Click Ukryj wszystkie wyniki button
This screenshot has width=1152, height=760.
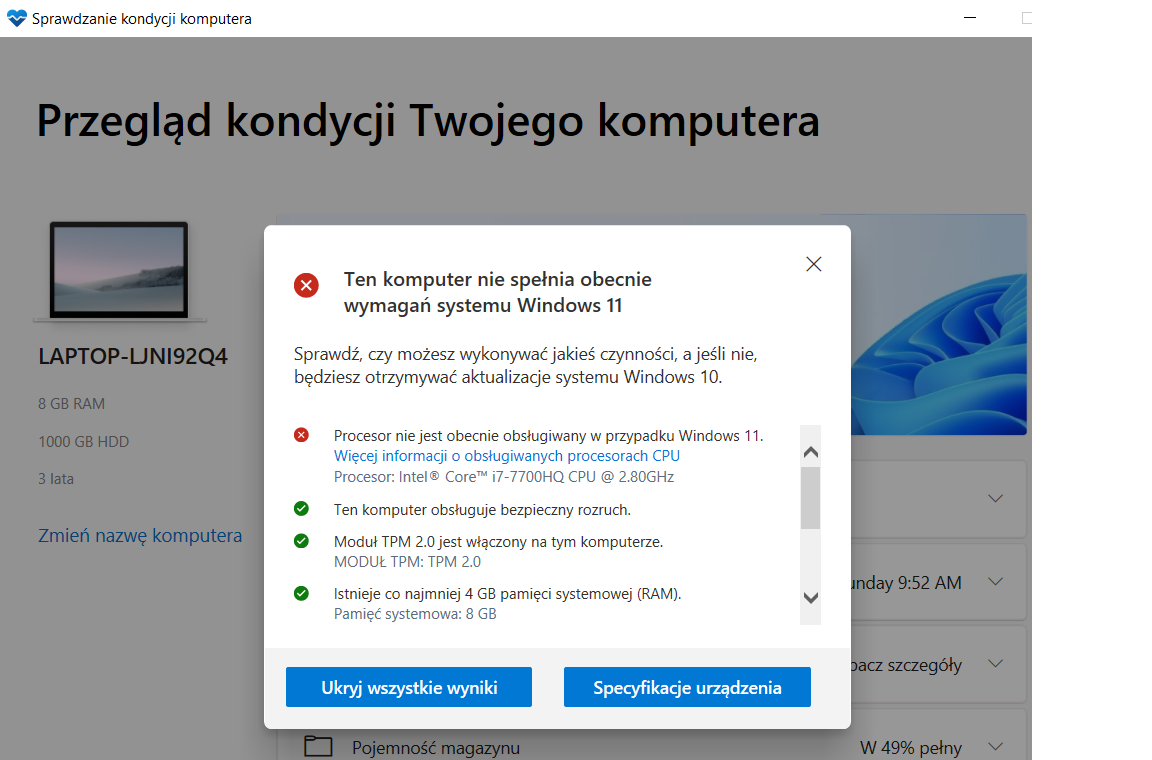pyautogui.click(x=408, y=687)
